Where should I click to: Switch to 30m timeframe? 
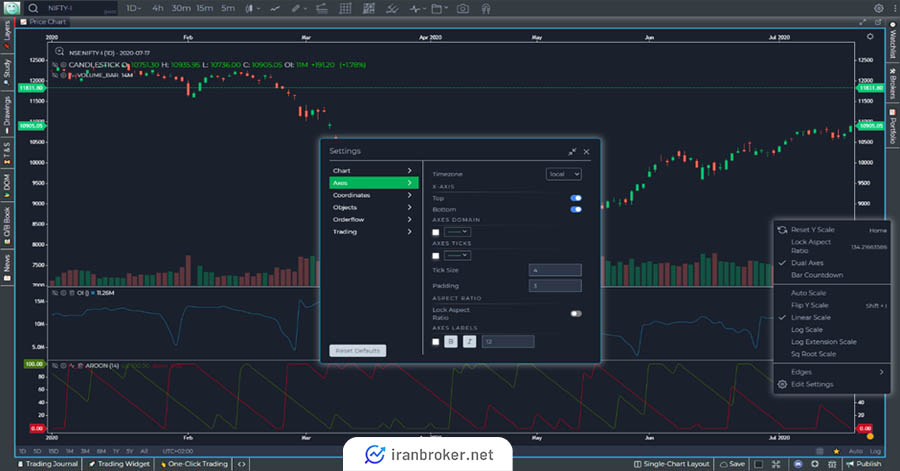coord(181,8)
